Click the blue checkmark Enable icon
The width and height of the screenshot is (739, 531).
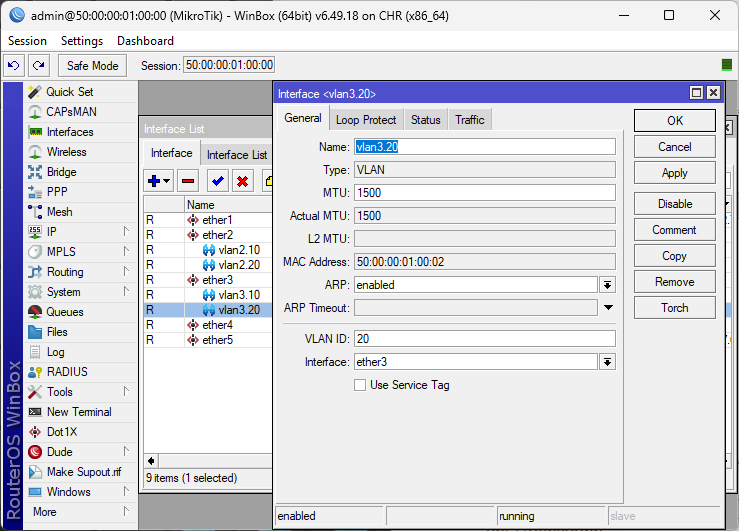[217, 181]
